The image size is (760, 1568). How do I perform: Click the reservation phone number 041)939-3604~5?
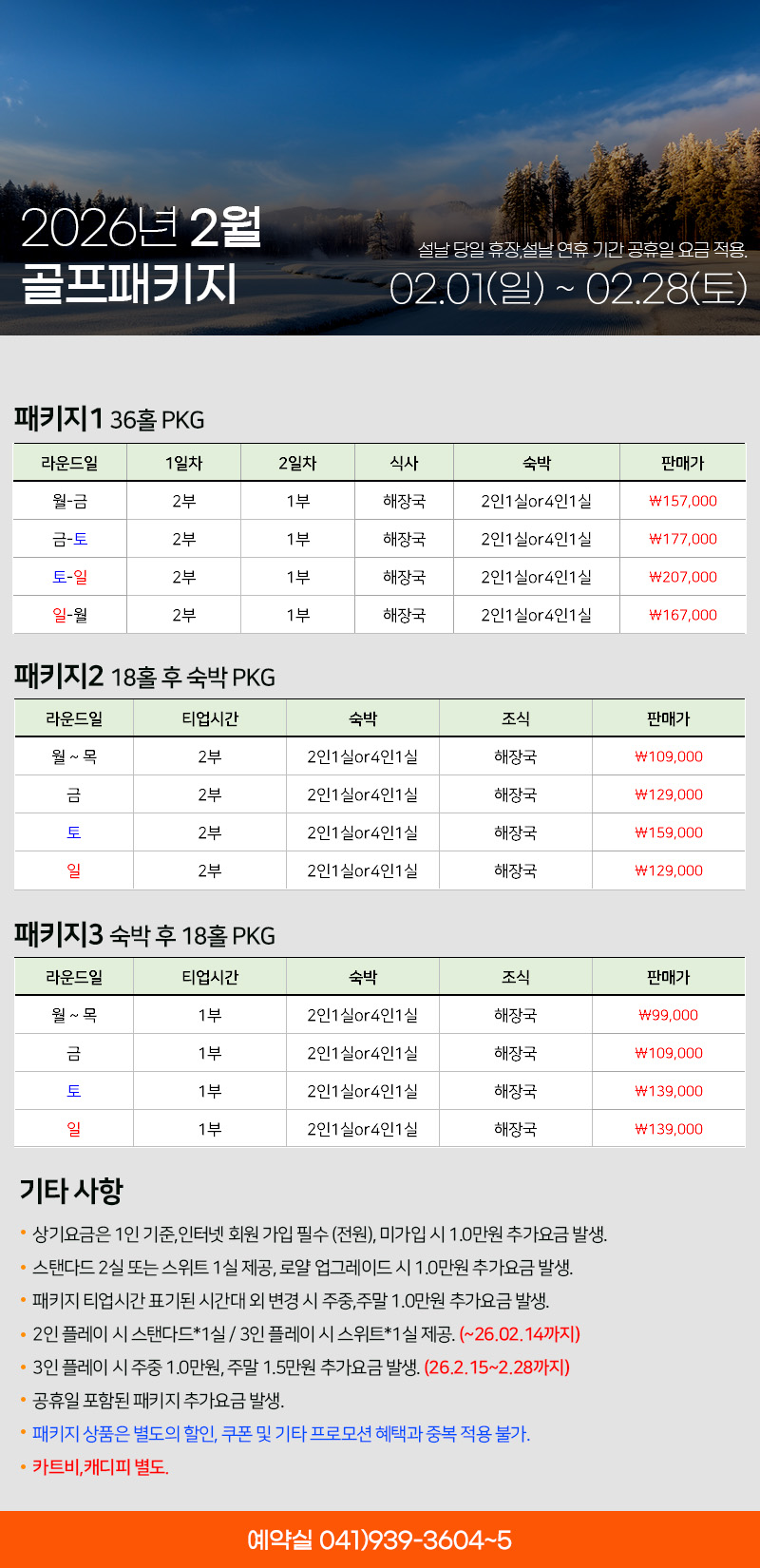(x=379, y=1539)
